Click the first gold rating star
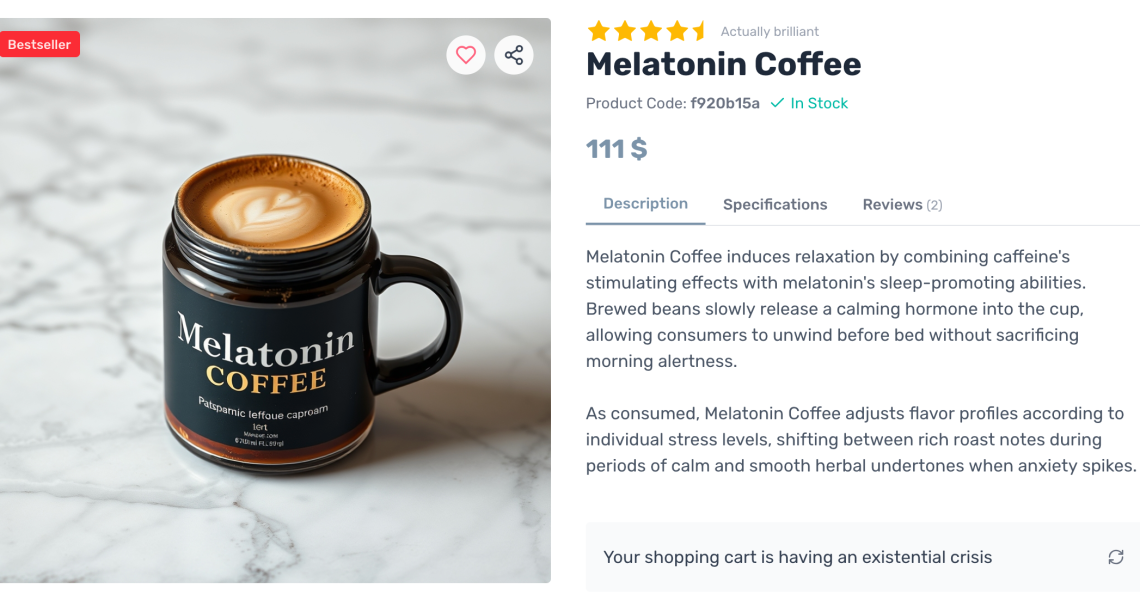 click(598, 31)
